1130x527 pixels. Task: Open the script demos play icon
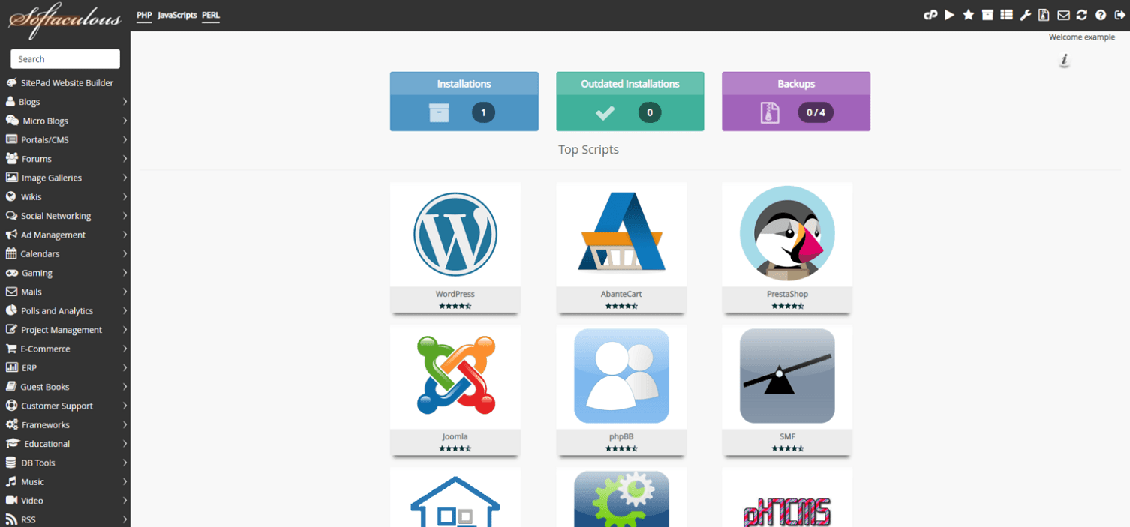[x=950, y=14]
